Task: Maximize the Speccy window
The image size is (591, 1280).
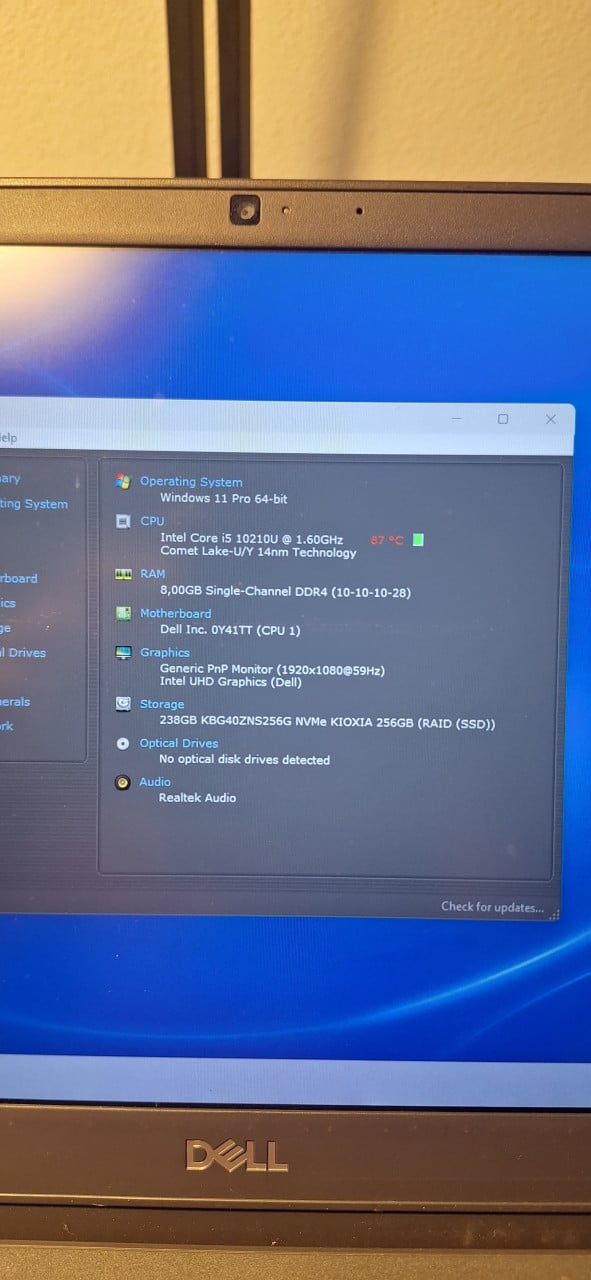Action: point(503,419)
